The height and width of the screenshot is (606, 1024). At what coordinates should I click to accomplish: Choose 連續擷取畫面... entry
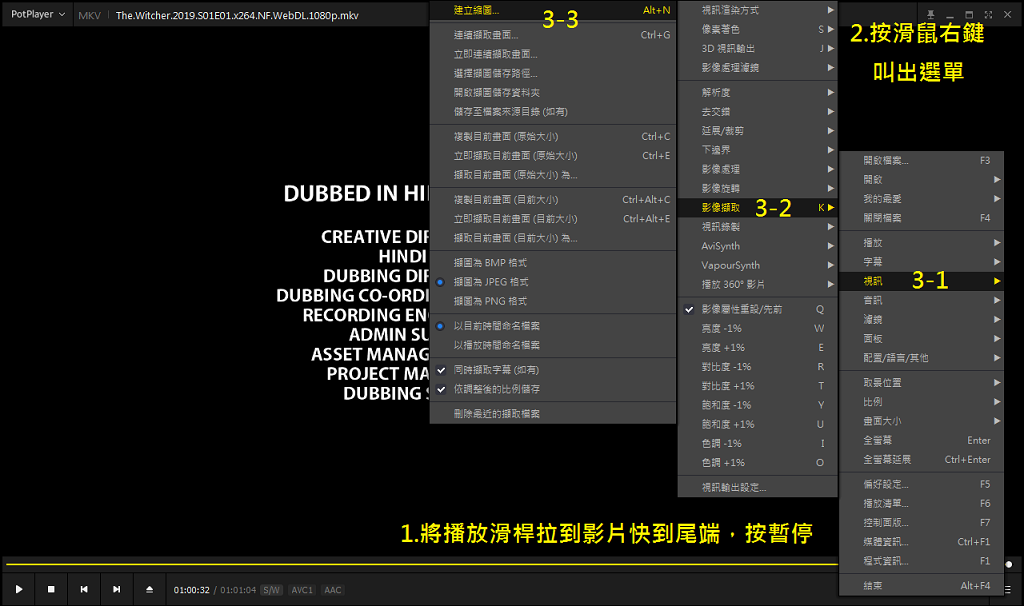click(552, 35)
